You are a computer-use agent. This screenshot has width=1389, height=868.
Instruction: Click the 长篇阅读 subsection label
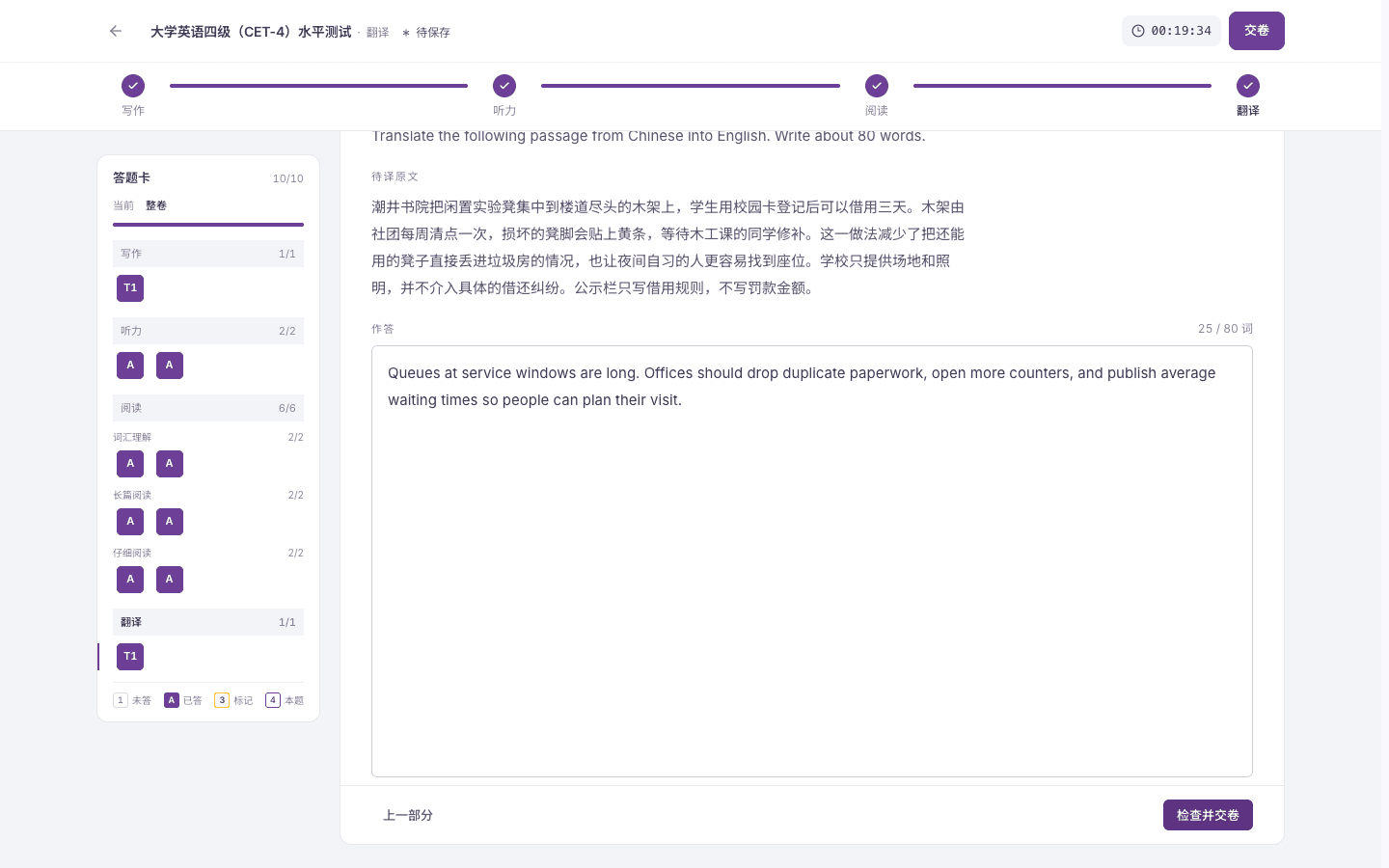[x=132, y=496]
